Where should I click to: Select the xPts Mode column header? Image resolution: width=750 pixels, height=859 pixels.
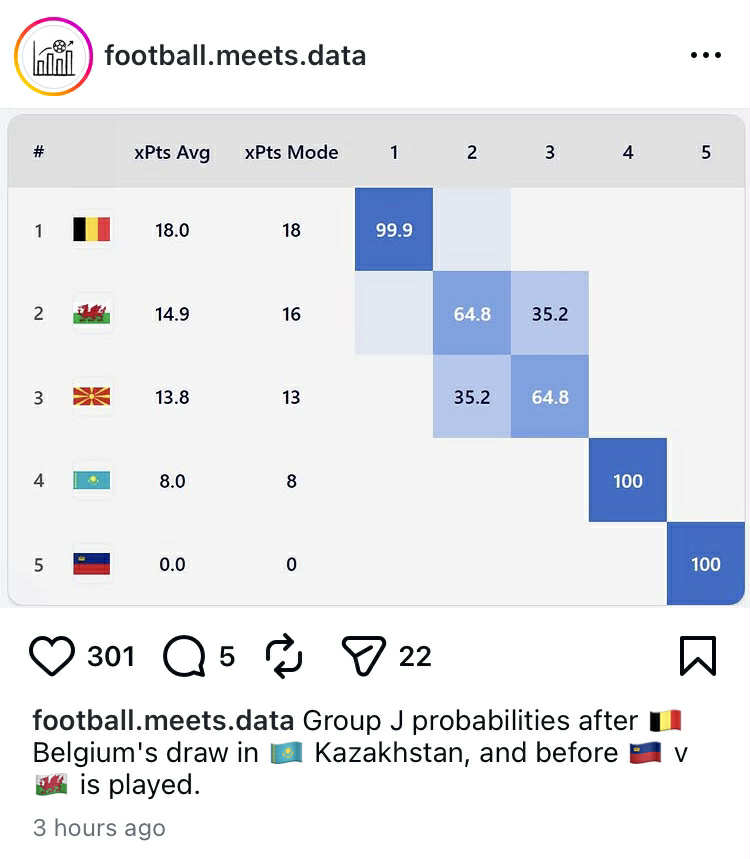[x=291, y=153]
